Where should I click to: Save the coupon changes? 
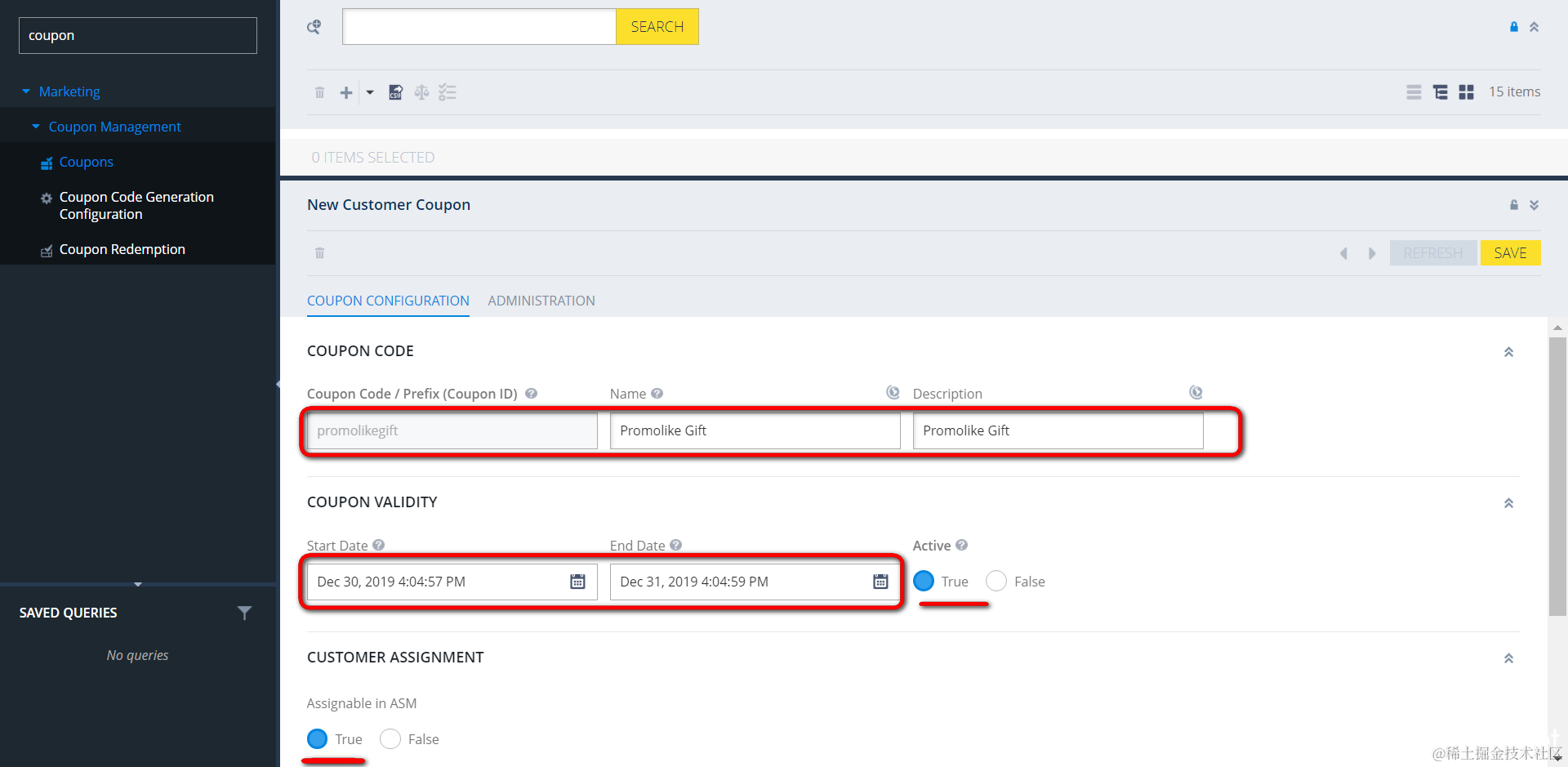point(1510,253)
